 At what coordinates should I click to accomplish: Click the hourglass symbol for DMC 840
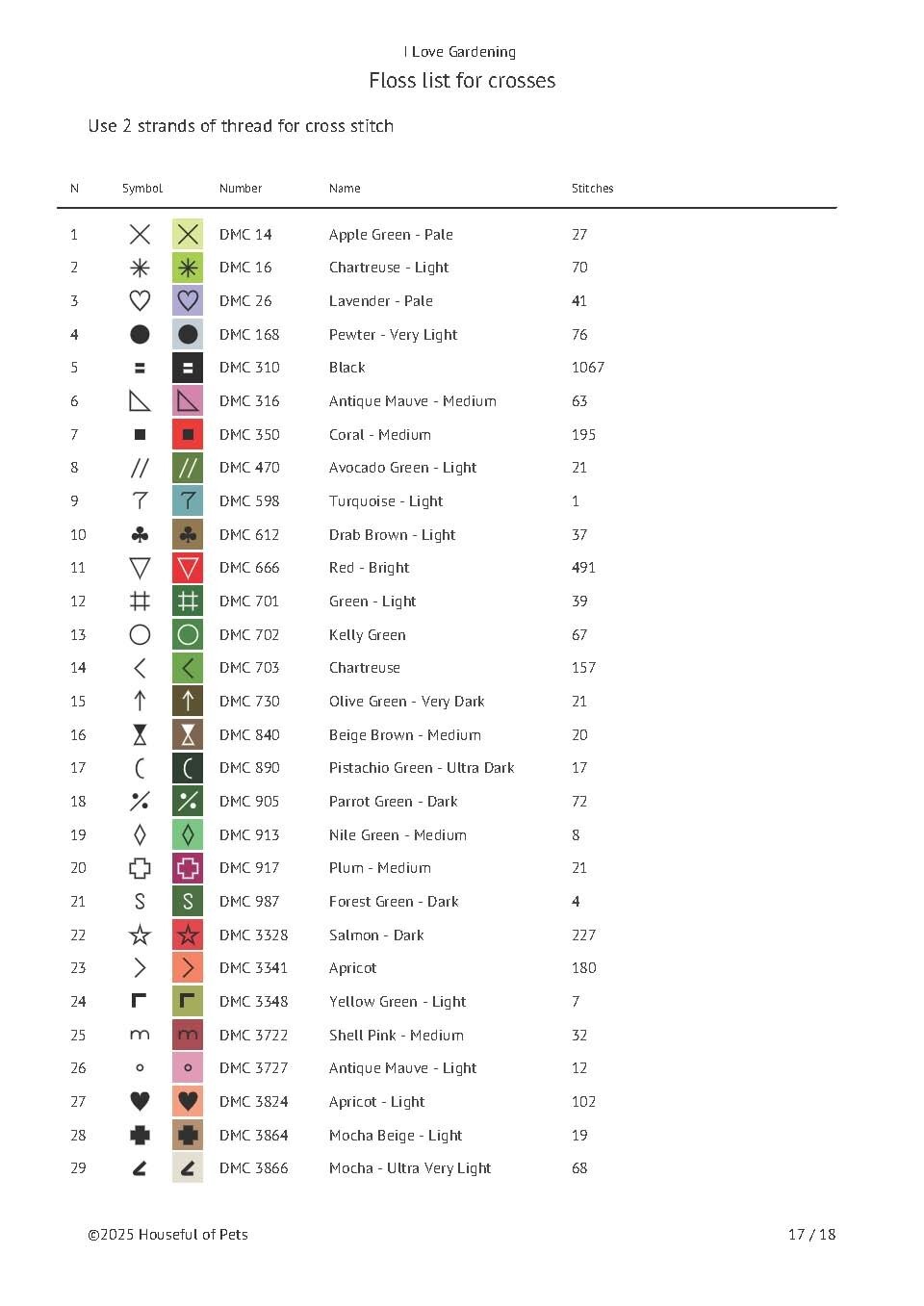click(140, 735)
